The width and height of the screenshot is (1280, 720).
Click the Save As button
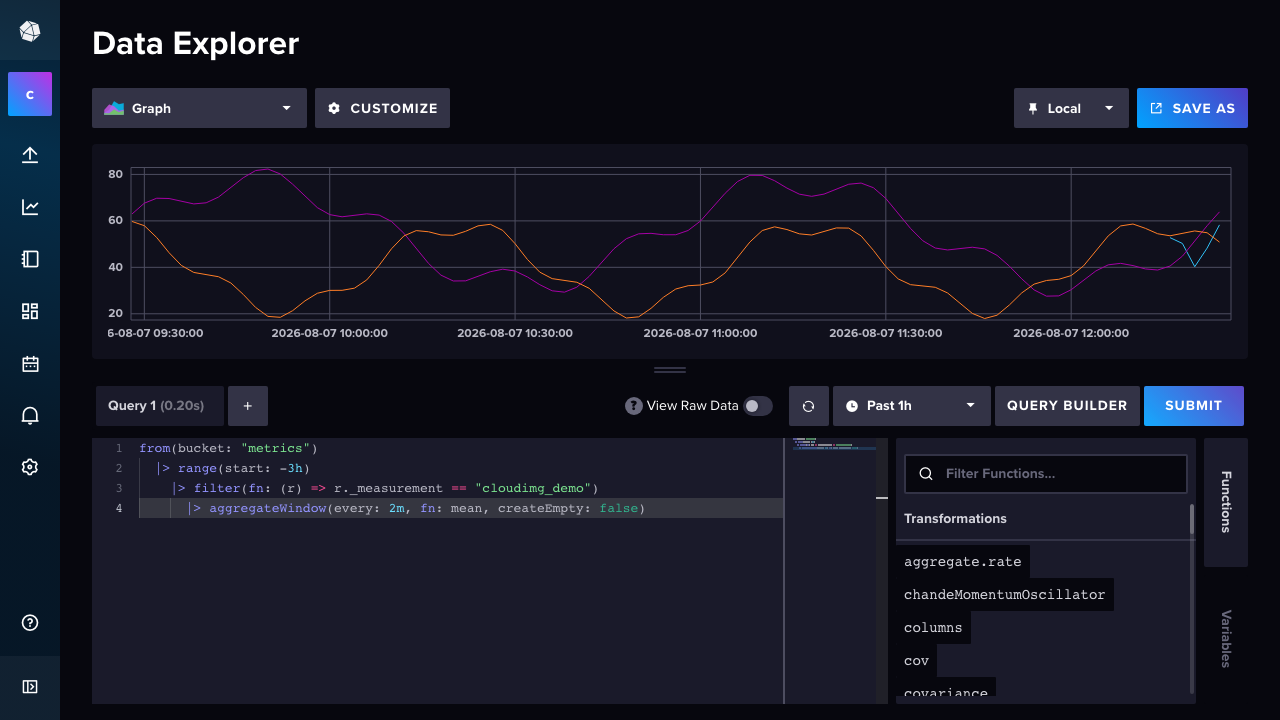(x=1192, y=108)
